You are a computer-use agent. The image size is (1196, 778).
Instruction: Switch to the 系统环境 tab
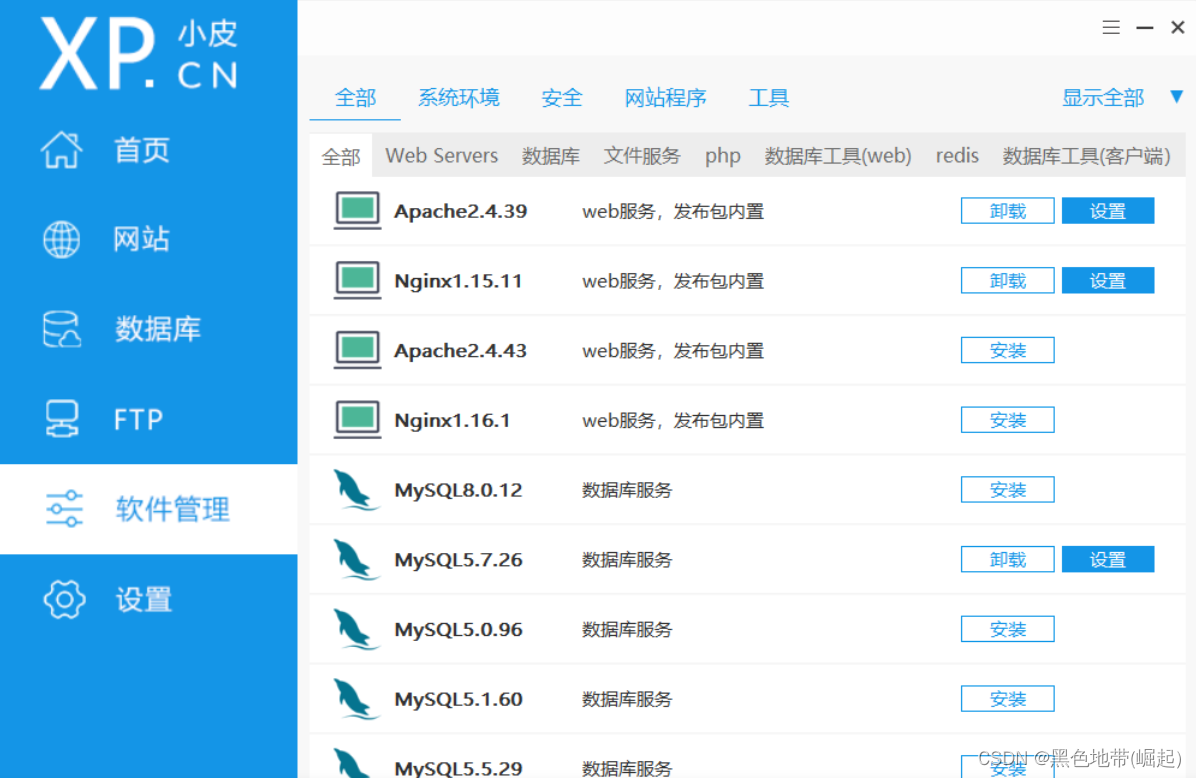pyautogui.click(x=458, y=98)
